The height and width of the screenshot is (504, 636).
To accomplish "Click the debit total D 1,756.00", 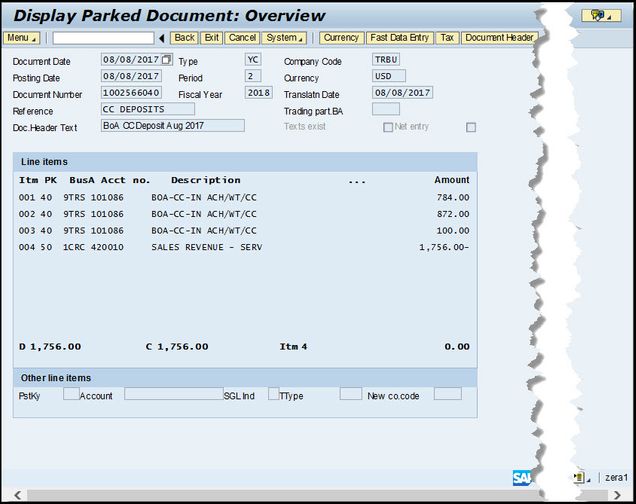I will click(x=50, y=347).
